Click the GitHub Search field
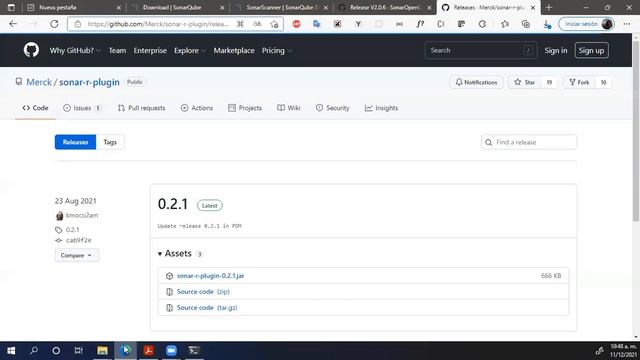The height and width of the screenshot is (360, 640). [x=480, y=51]
